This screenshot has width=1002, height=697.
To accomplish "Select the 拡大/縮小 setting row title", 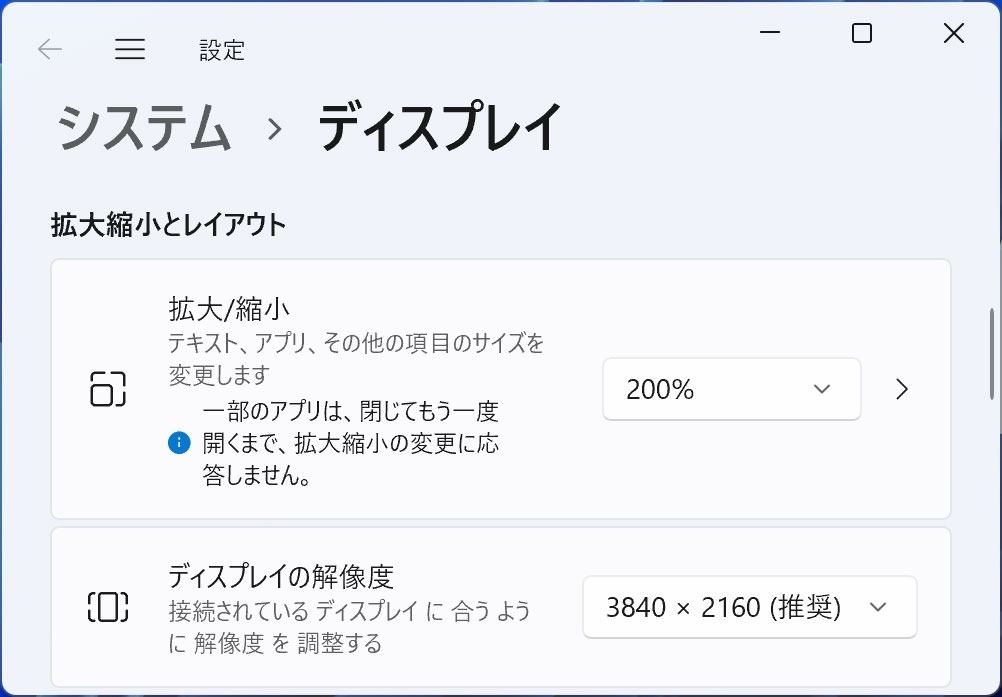I will click(x=229, y=310).
